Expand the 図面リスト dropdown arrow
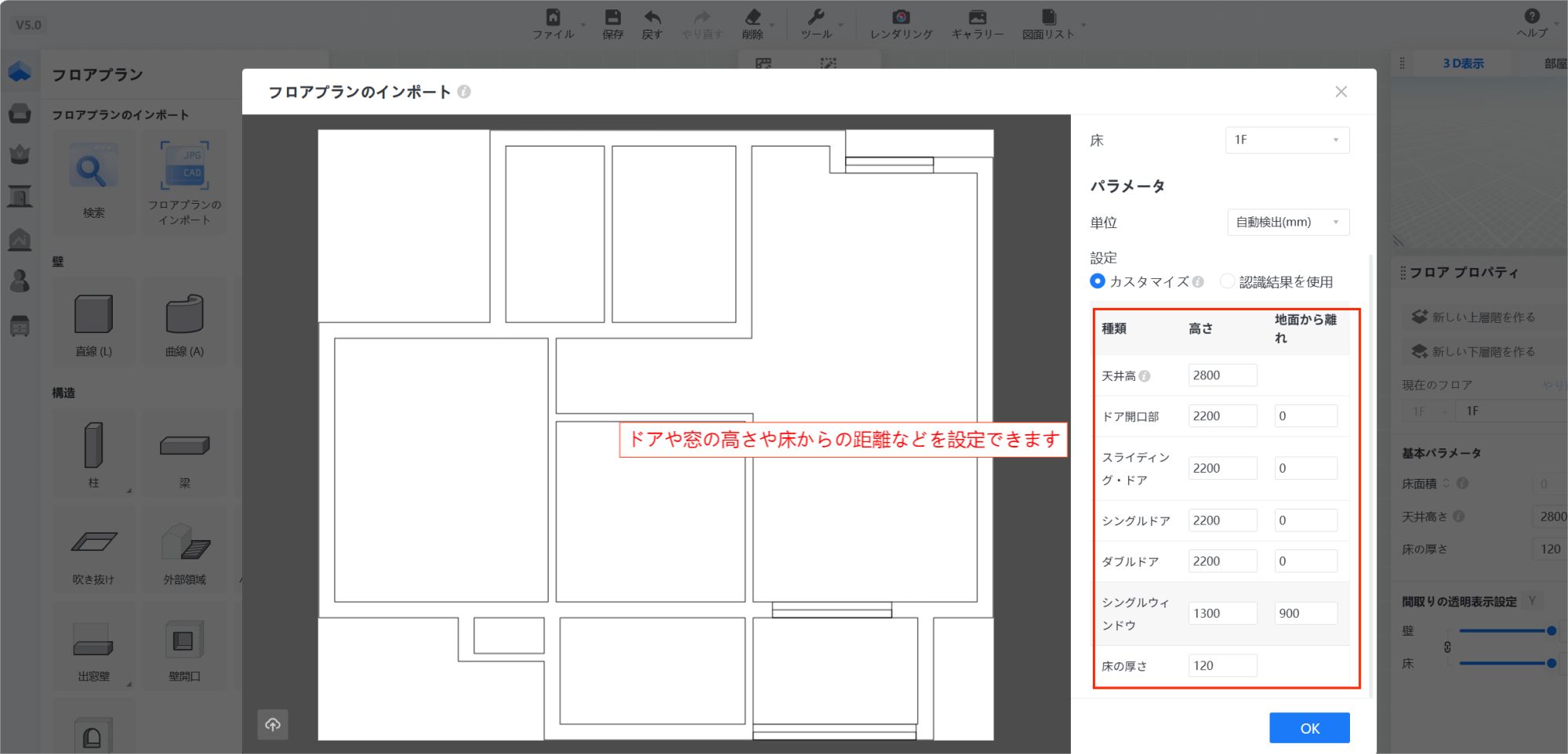This screenshot has width=1568, height=754. 1083,24
